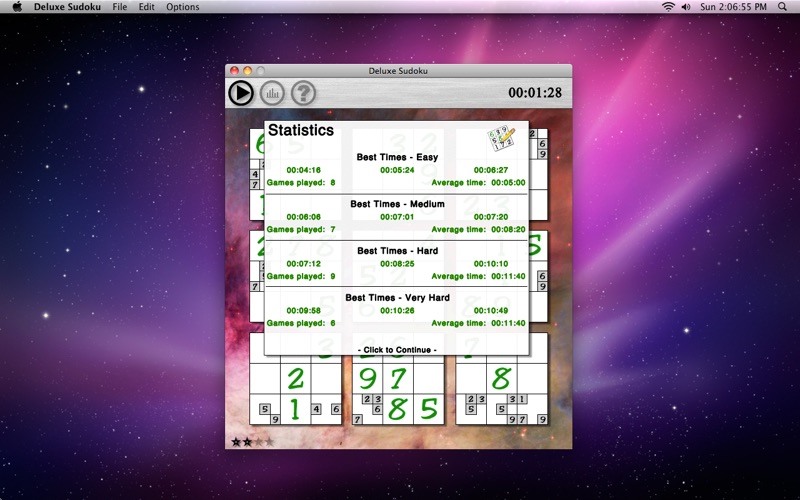Click the question mark help icon
This screenshot has height=500, width=800.
pyautogui.click(x=304, y=93)
